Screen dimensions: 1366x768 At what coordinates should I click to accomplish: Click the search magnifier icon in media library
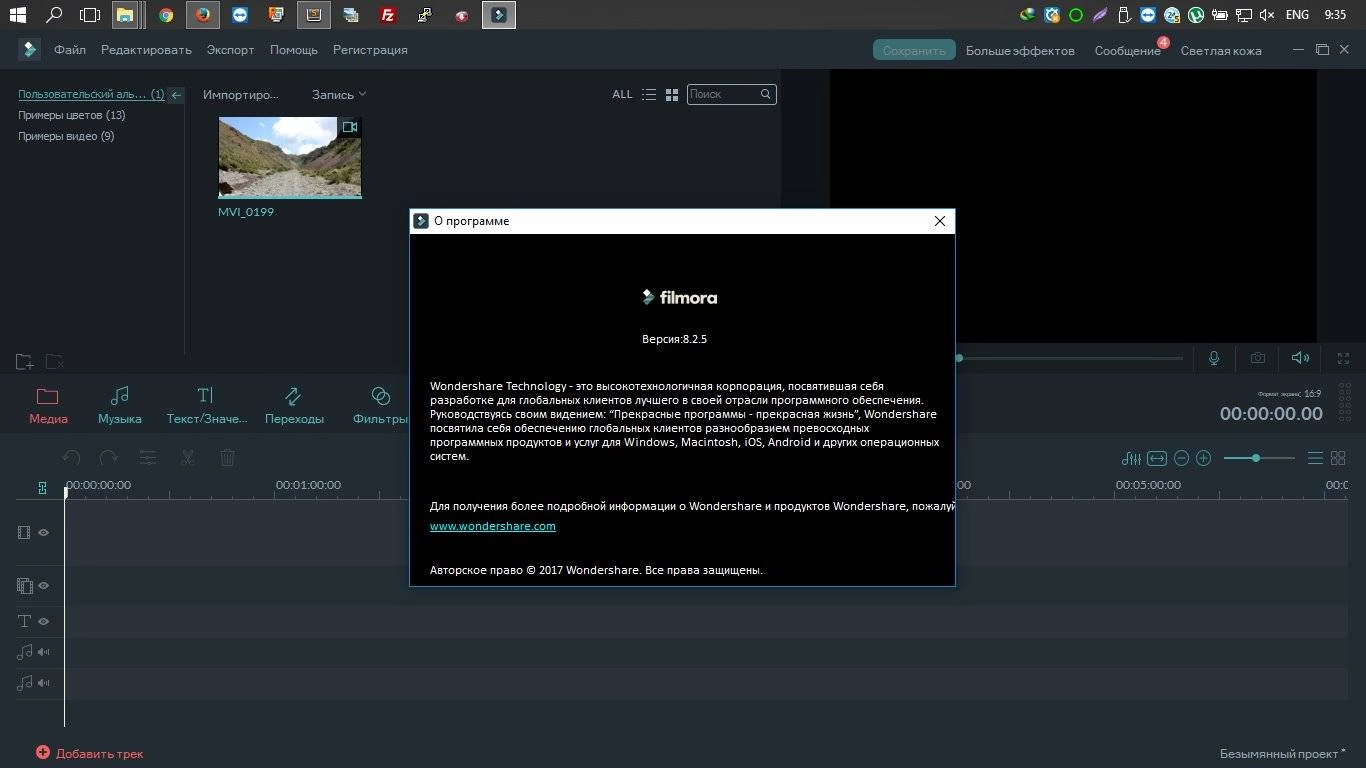tap(766, 94)
